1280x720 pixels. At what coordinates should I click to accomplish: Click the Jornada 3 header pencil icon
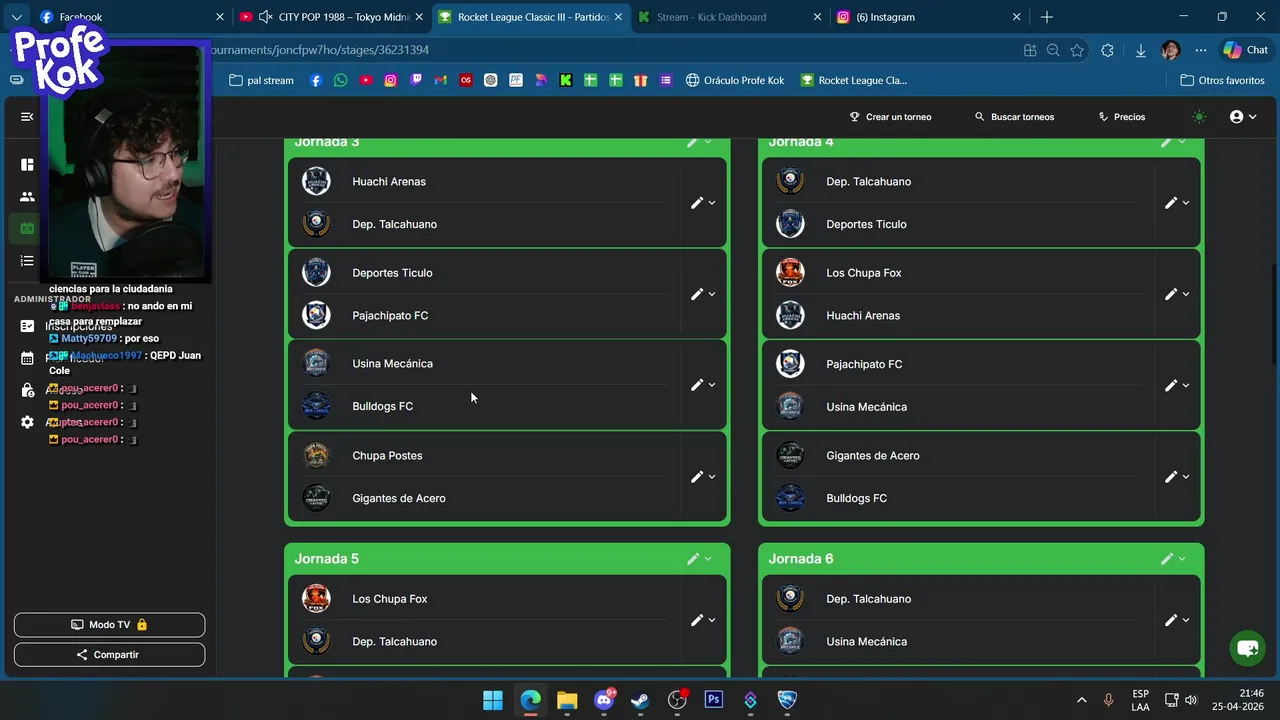point(692,142)
